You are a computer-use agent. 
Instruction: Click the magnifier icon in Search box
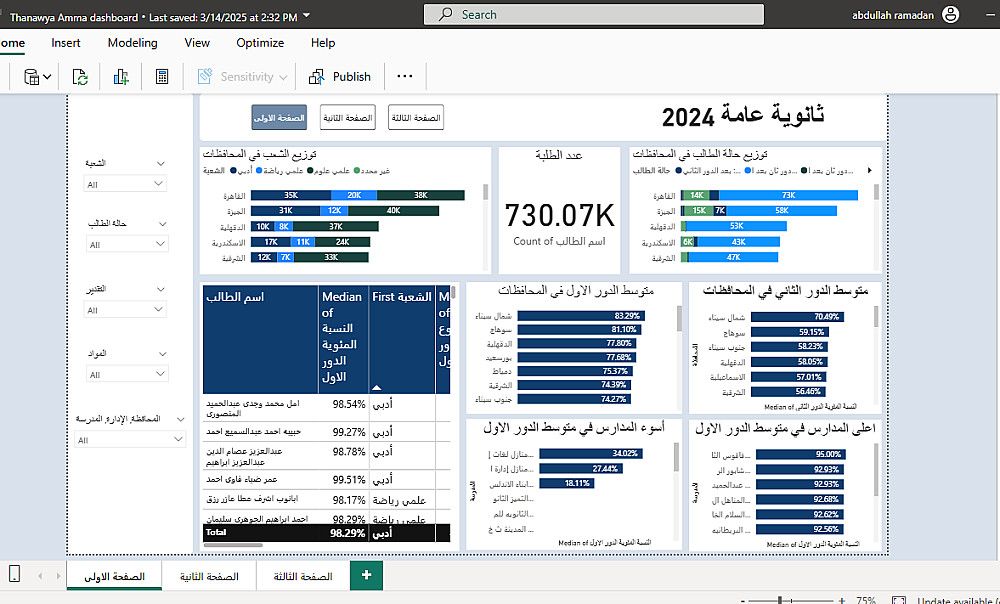[x=446, y=14]
